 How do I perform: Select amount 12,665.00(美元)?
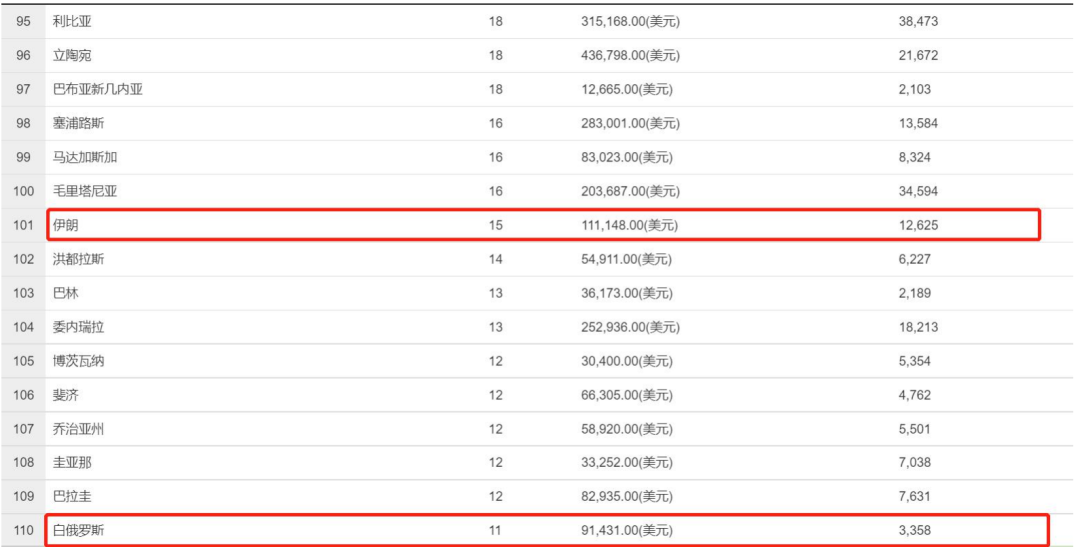627,90
